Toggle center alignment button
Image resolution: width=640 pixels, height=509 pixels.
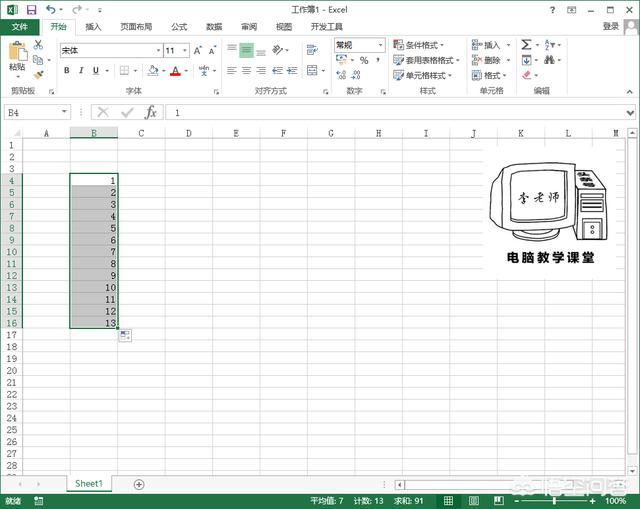pos(246,71)
